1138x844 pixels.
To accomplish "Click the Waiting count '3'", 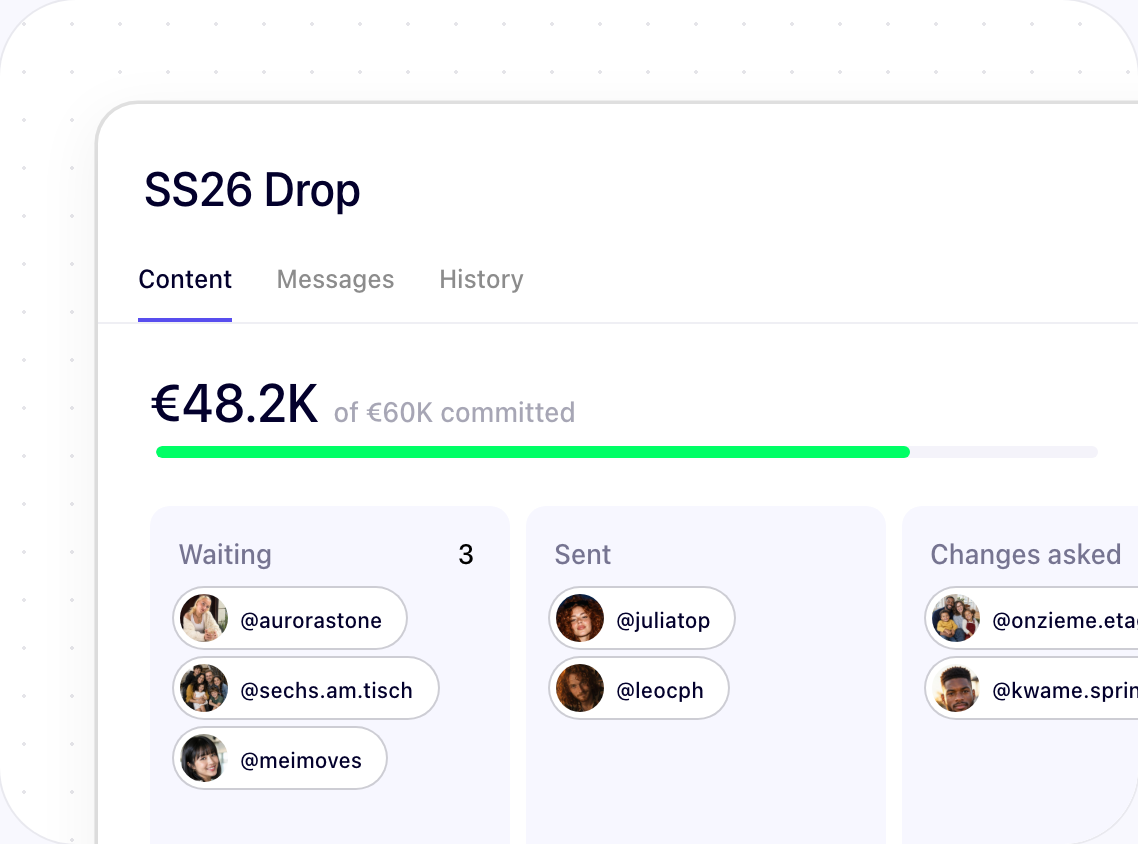I will tap(466, 554).
